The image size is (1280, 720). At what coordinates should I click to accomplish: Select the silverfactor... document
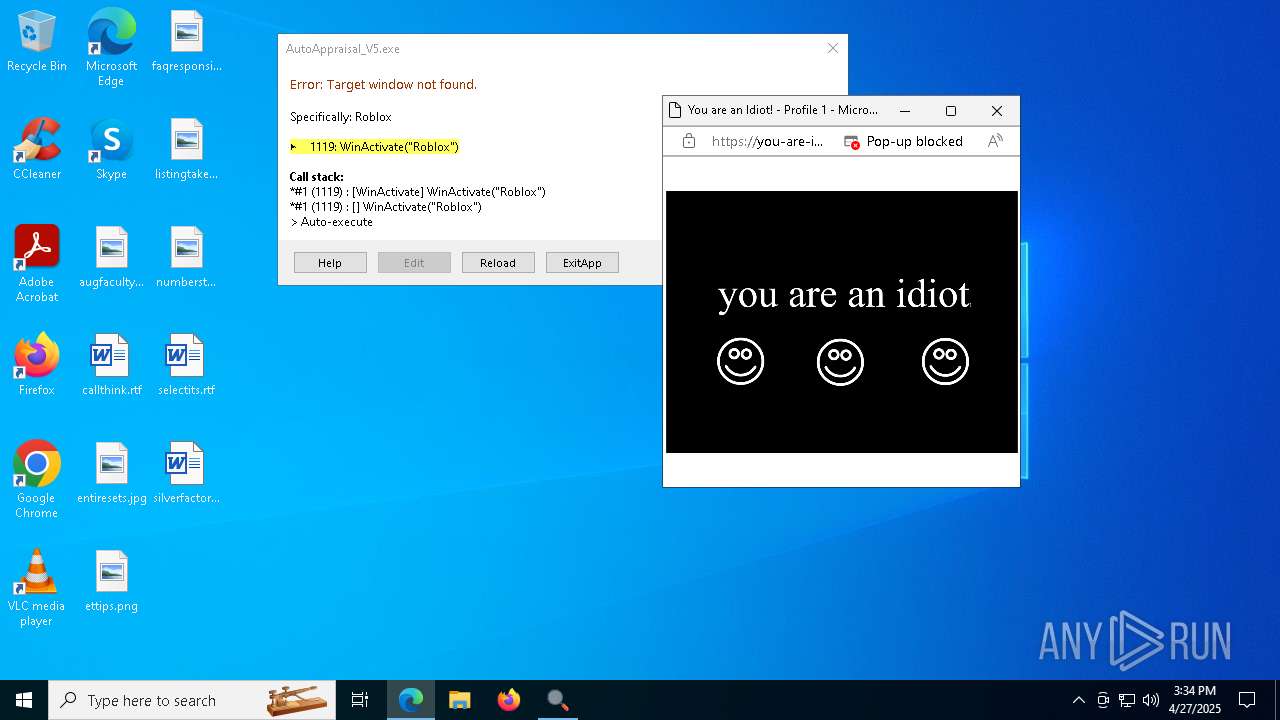point(187,474)
